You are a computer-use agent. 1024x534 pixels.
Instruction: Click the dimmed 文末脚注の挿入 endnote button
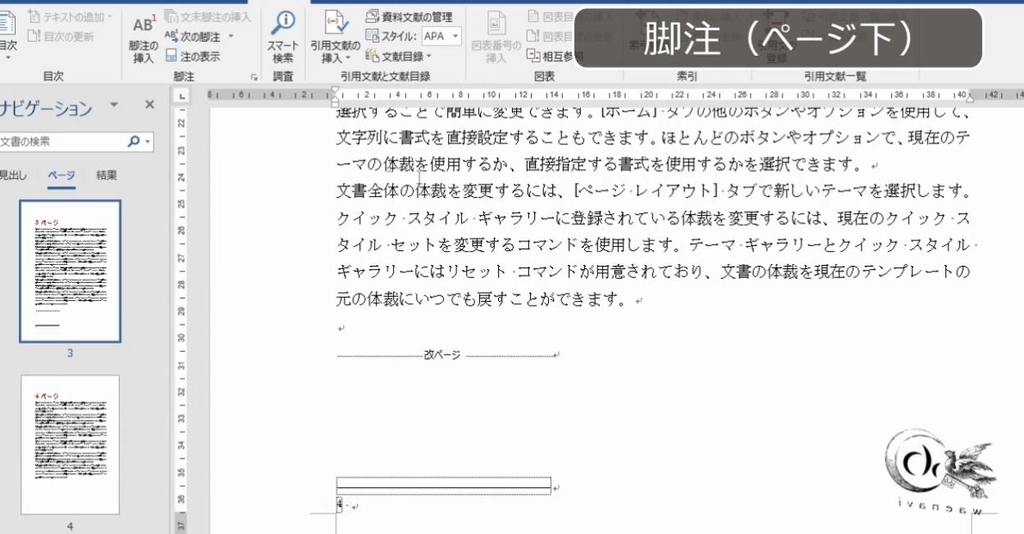tap(208, 16)
